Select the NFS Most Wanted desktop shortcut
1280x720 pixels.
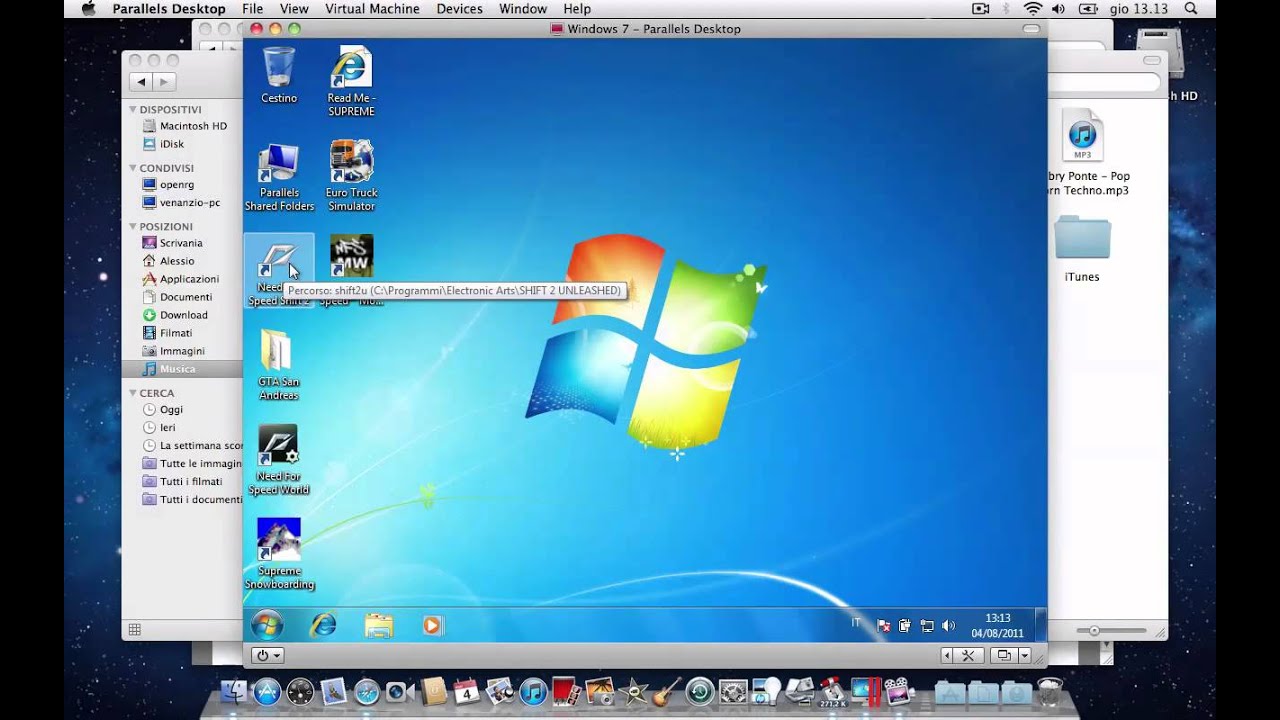(x=351, y=258)
